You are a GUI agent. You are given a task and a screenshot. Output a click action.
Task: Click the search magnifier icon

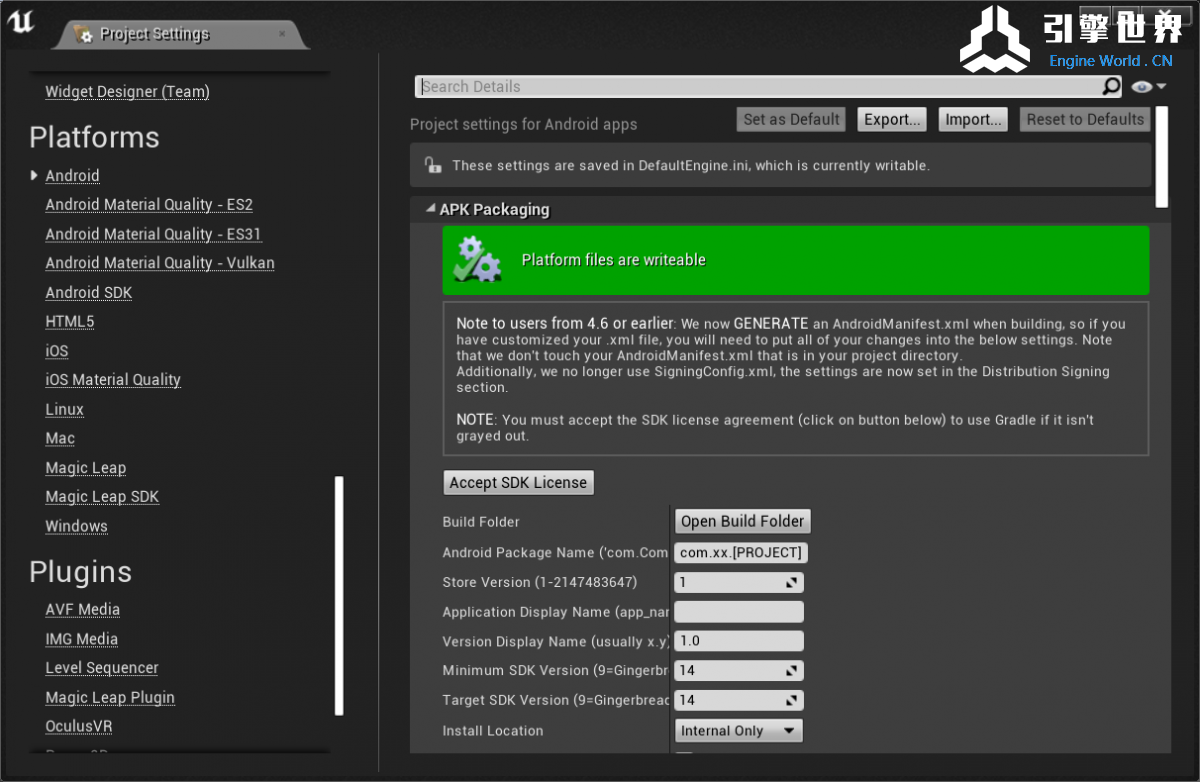click(x=1111, y=87)
